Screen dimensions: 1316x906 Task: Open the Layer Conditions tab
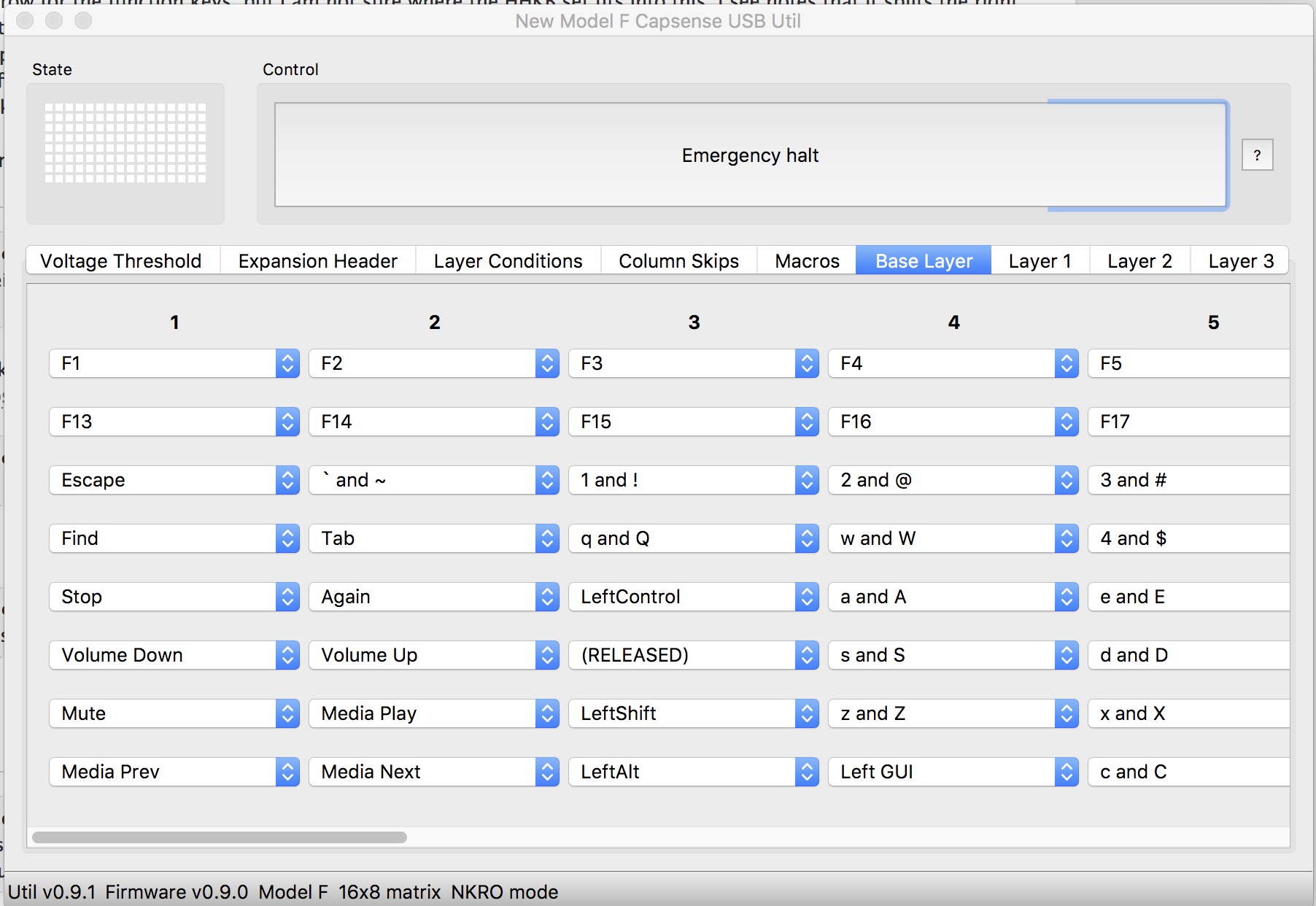click(x=508, y=261)
